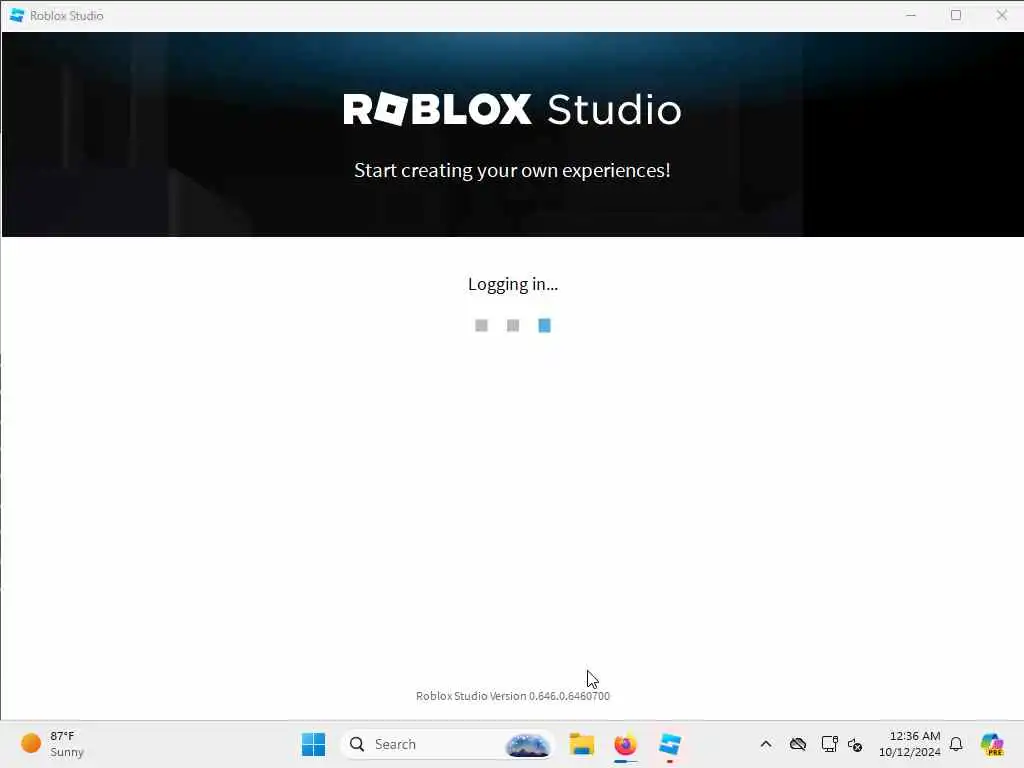Screen dimensions: 1024x768
Task: Click the Roblox Studio icon in title bar
Action: [17, 15]
